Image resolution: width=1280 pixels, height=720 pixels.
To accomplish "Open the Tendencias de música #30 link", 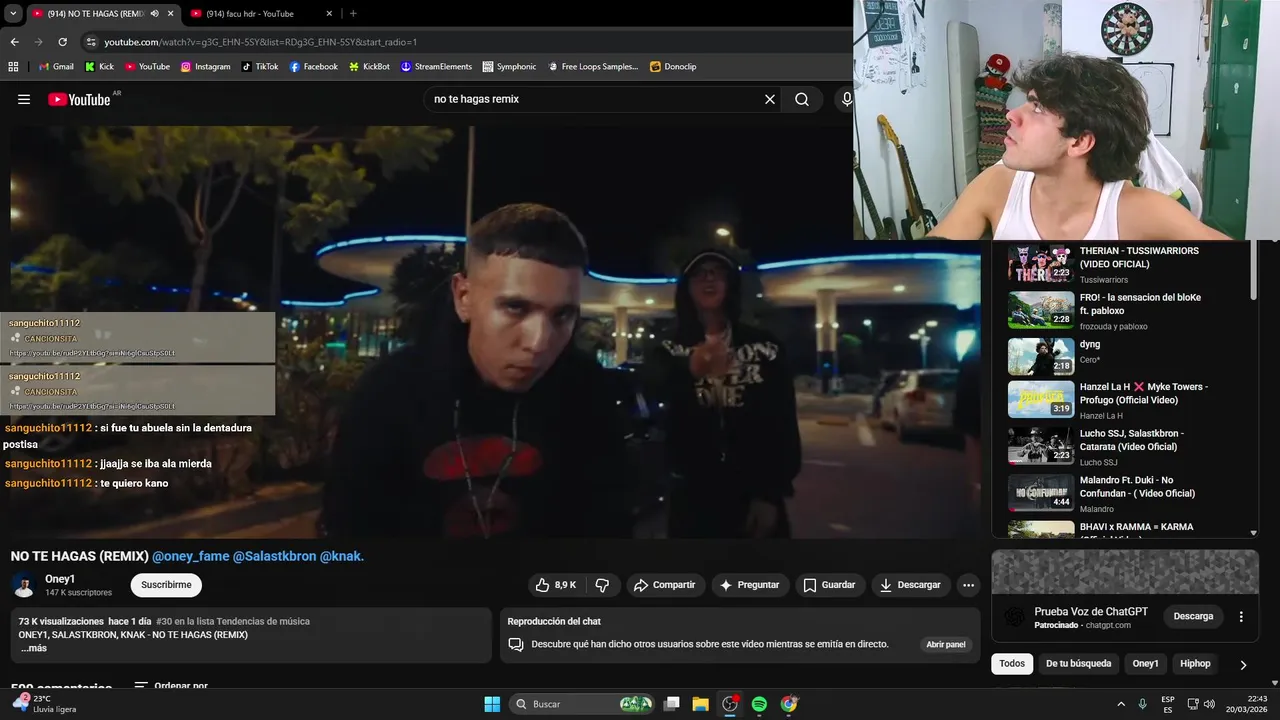I will 233,621.
